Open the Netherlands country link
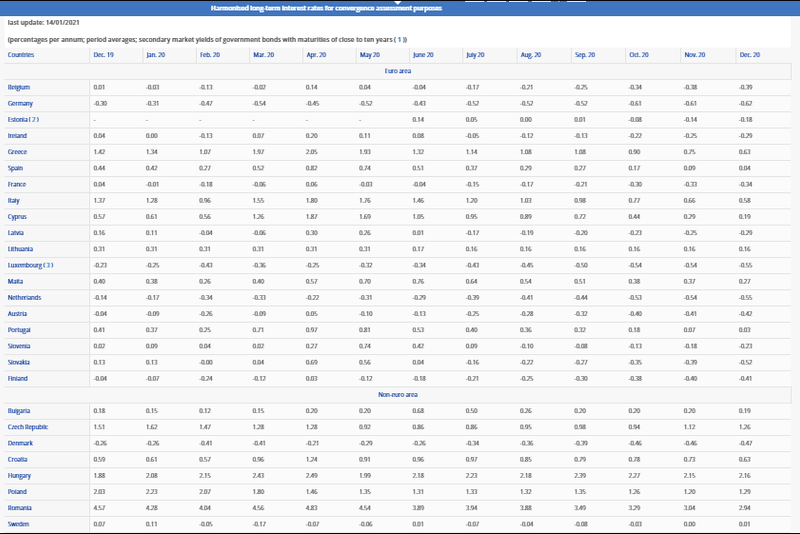Viewport: 800px width, 534px height. (x=24, y=297)
